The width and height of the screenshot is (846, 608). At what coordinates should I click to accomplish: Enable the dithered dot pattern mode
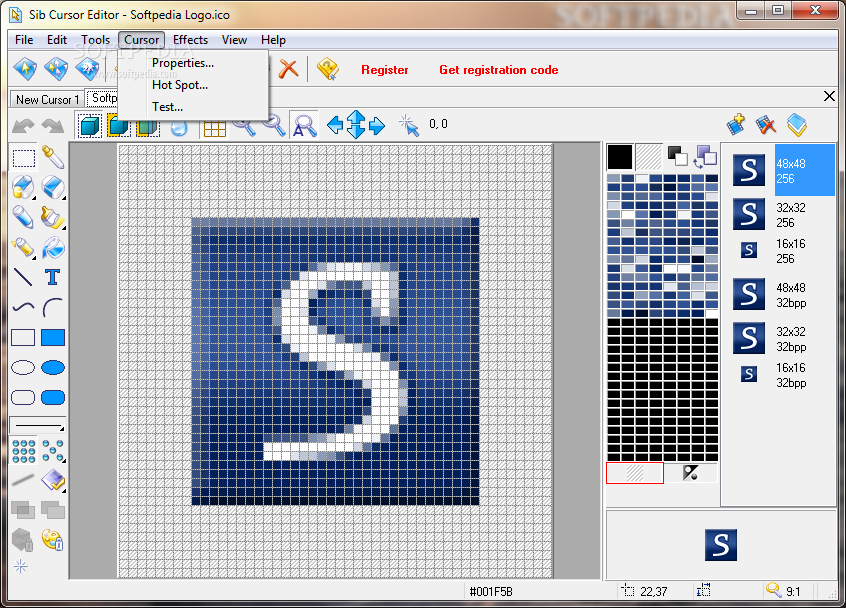coord(53,451)
